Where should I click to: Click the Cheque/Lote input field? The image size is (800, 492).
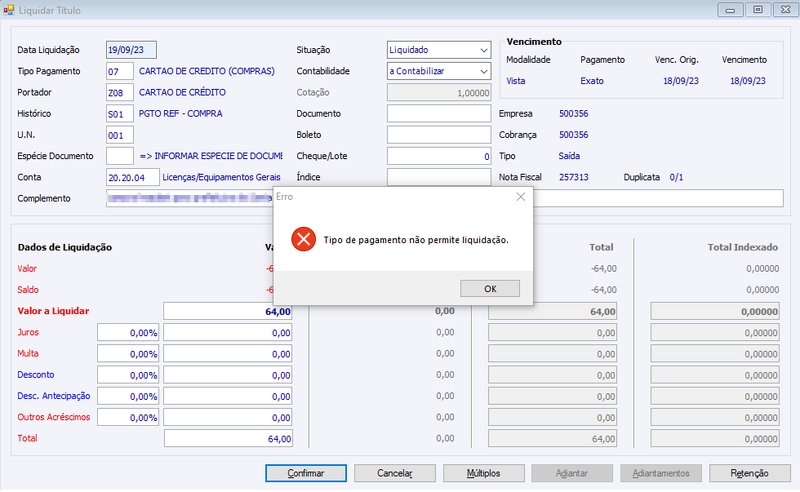[439, 156]
